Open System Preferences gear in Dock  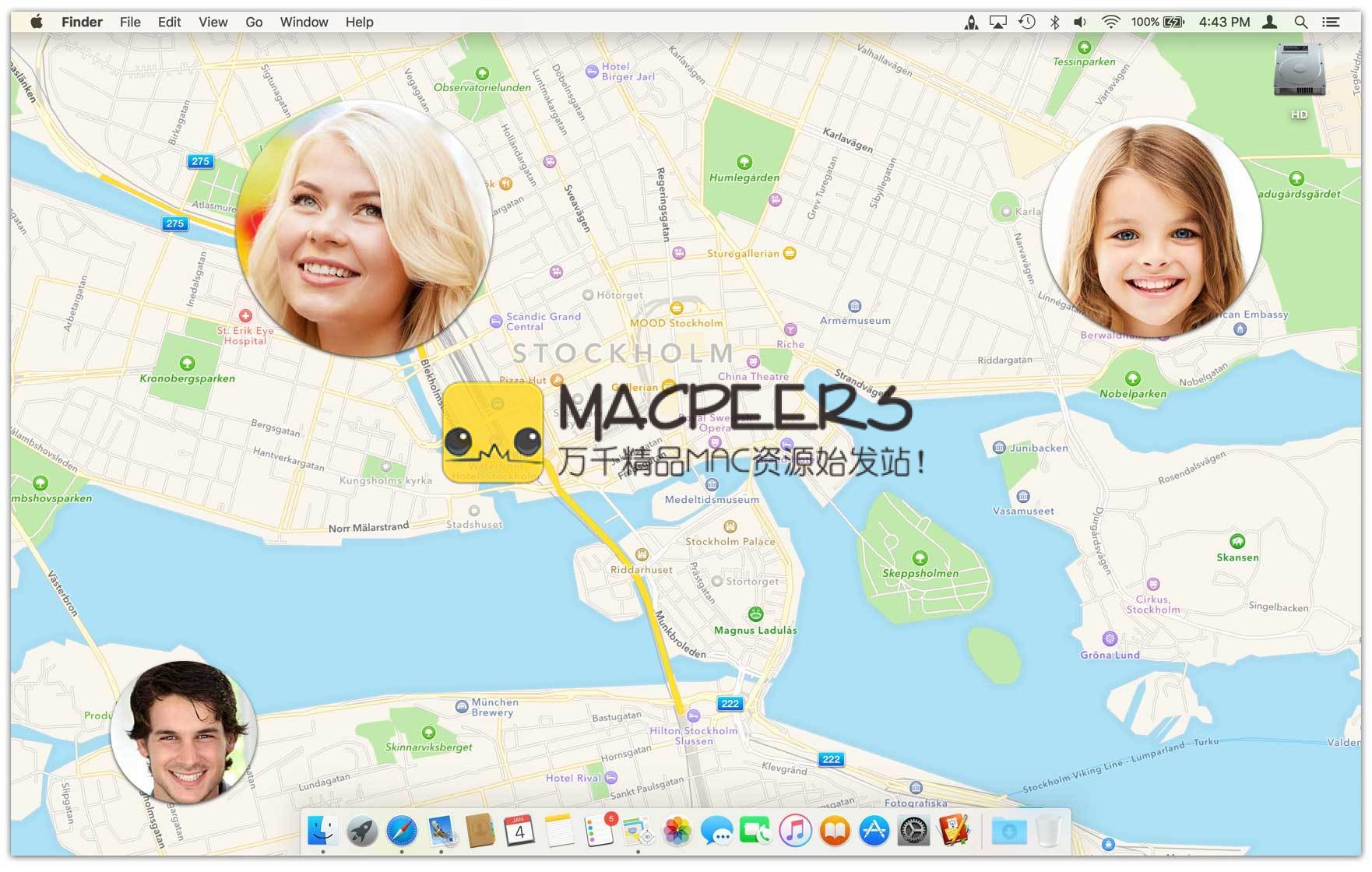pos(914,831)
